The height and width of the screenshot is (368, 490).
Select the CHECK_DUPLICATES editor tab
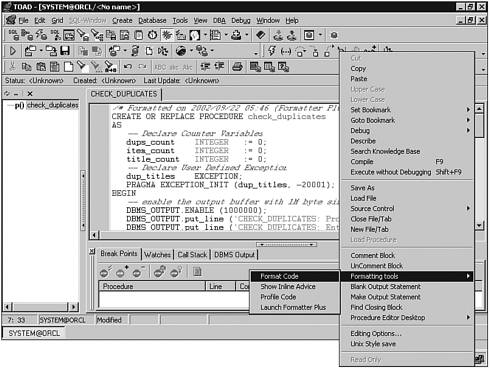coord(124,94)
